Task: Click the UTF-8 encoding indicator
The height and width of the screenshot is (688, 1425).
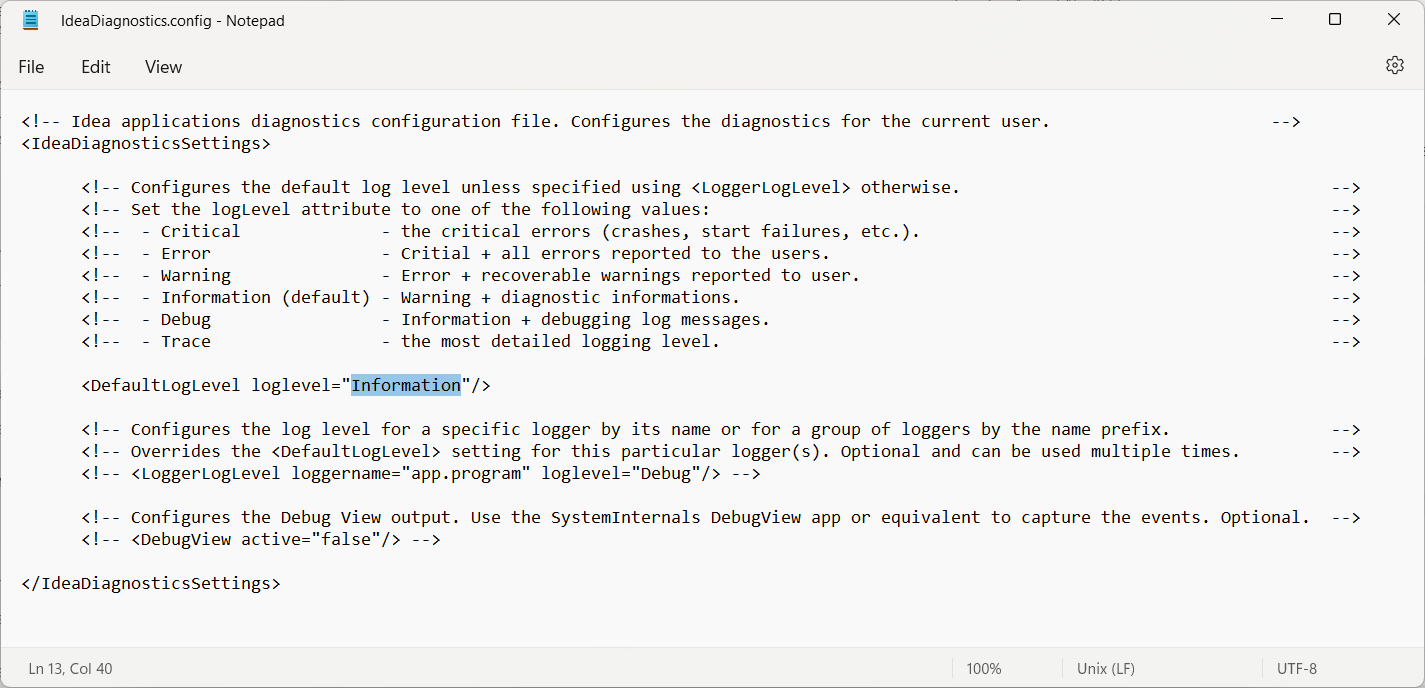Action: 1297,668
